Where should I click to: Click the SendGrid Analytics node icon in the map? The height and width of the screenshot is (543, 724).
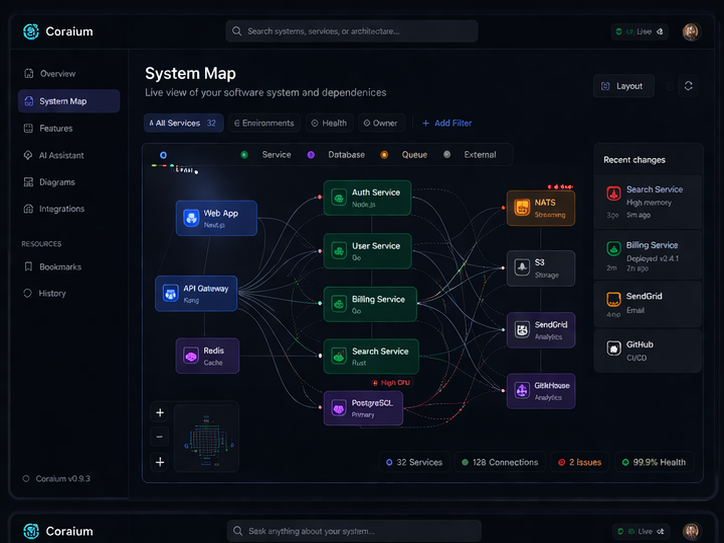tap(522, 330)
